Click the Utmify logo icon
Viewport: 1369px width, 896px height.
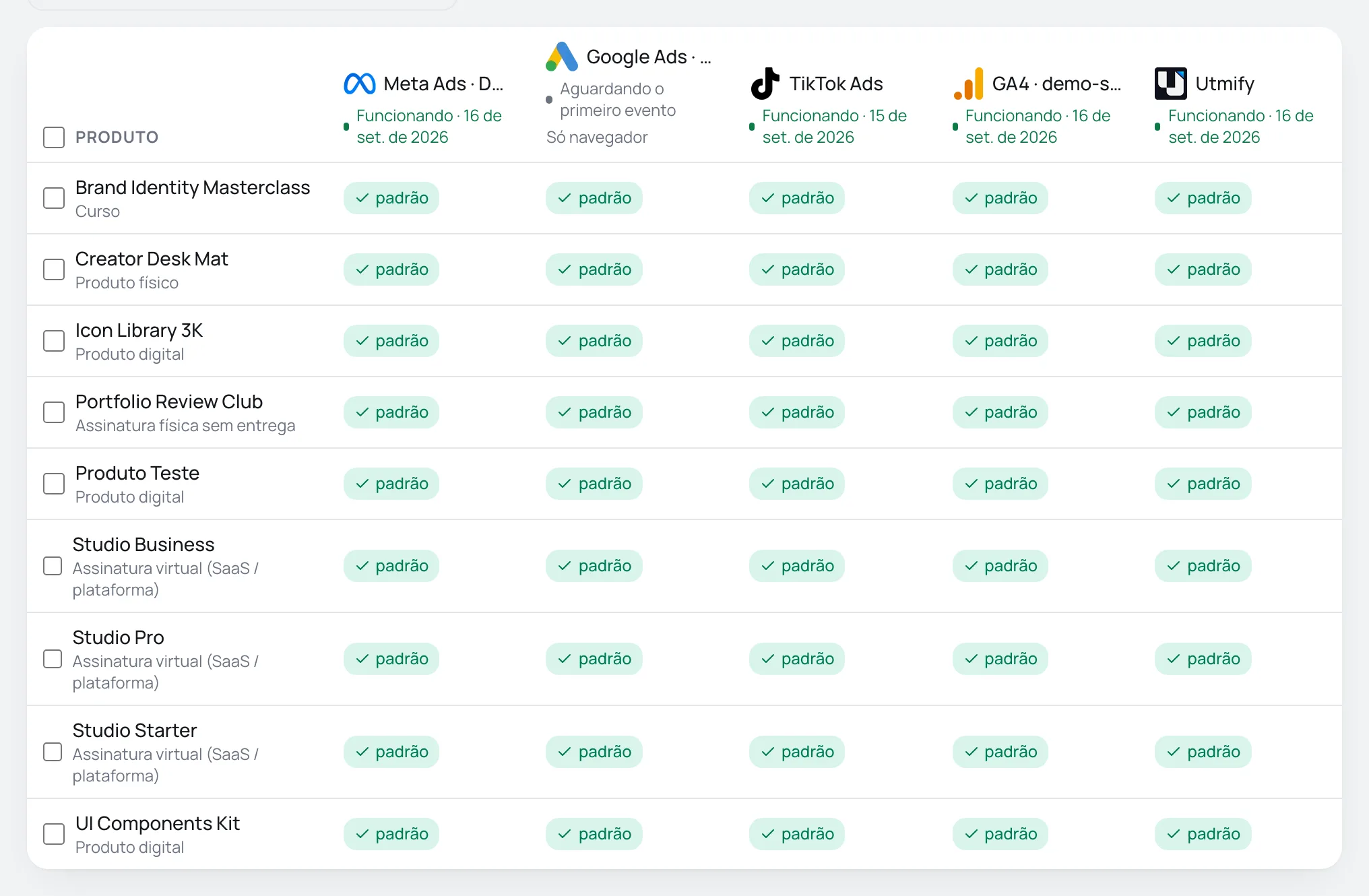(1171, 84)
